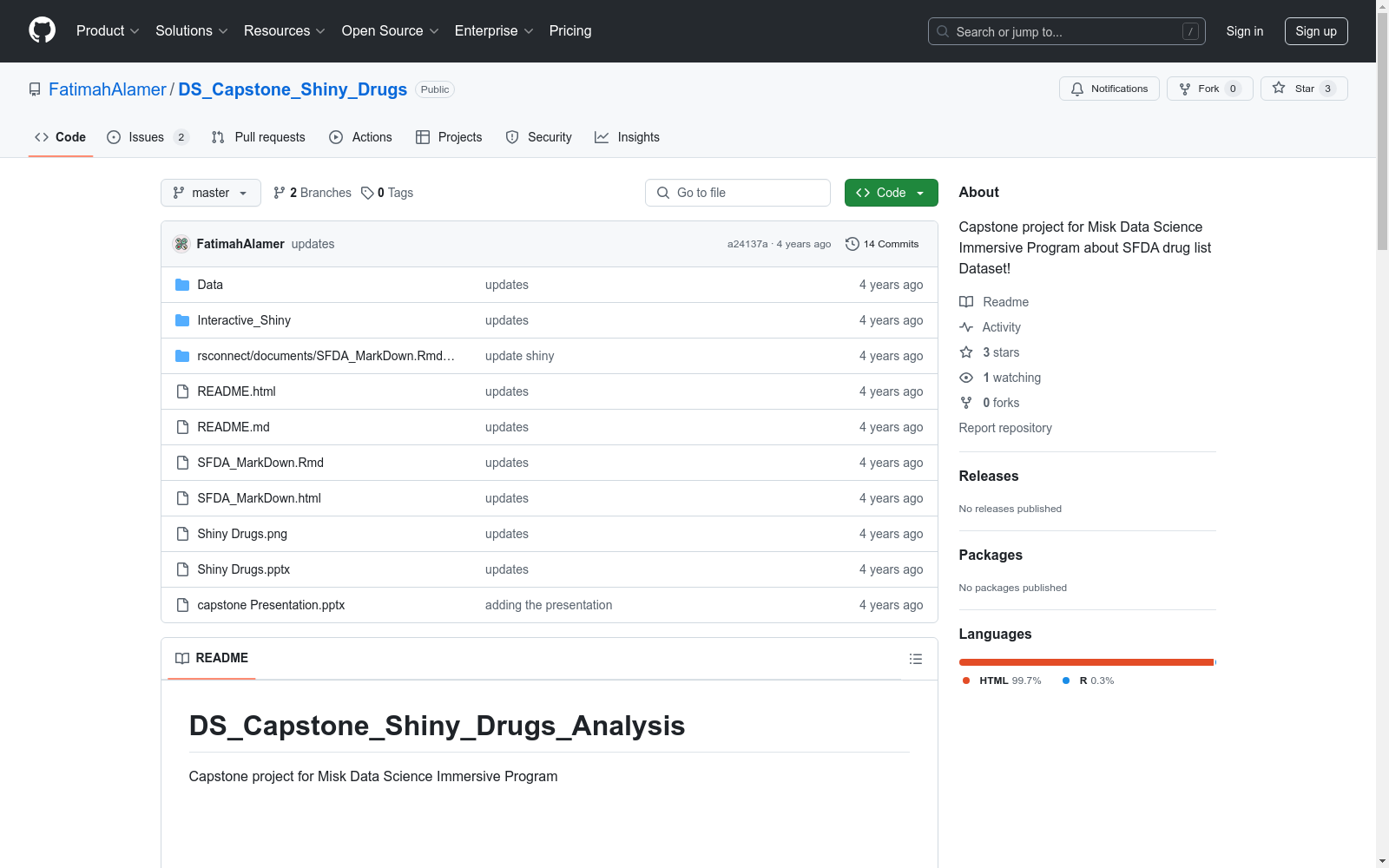The height and width of the screenshot is (868, 1389).
Task: Click the Notifications bell icon
Action: point(1077,89)
